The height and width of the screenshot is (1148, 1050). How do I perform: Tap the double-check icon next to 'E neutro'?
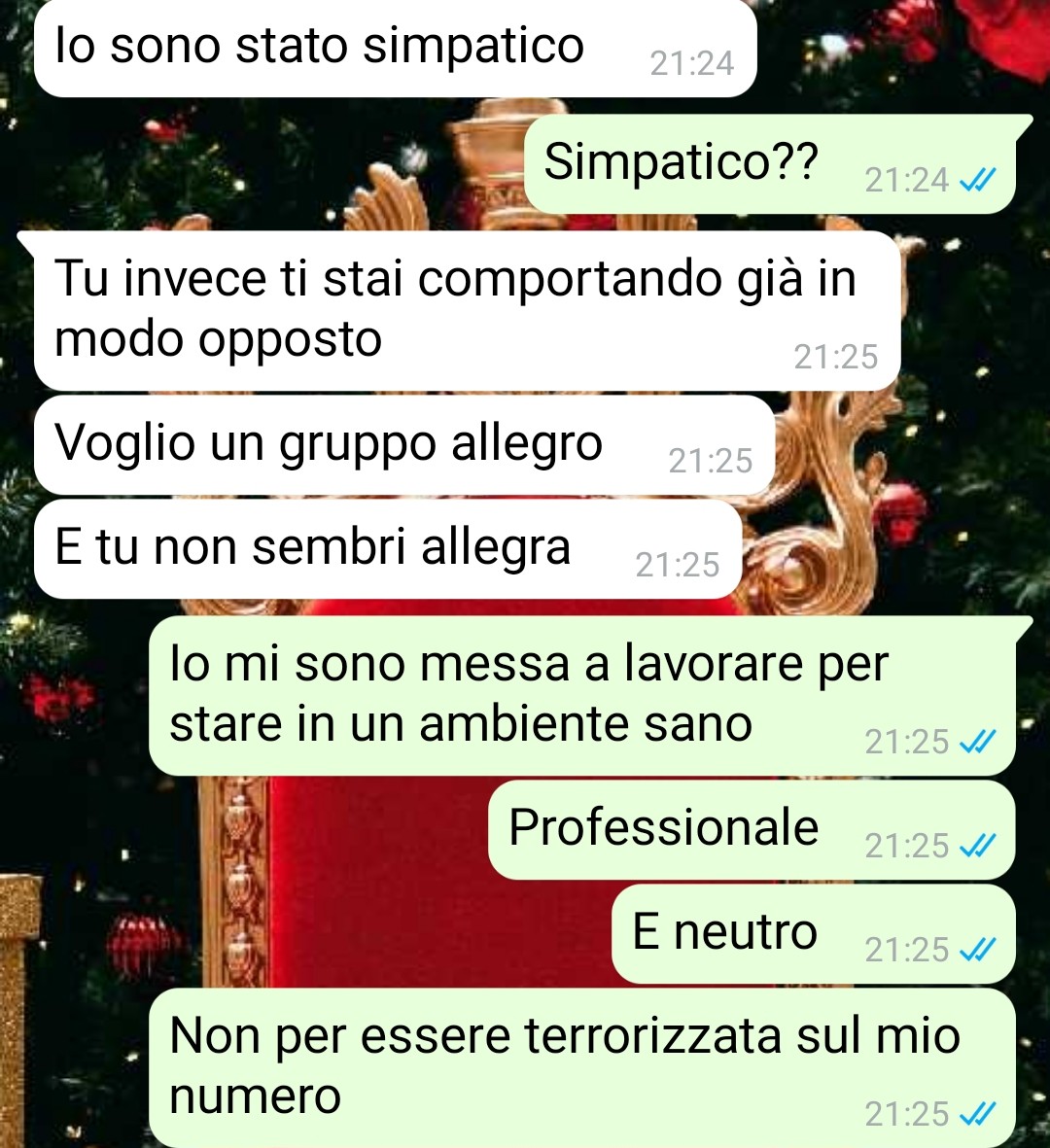[977, 950]
